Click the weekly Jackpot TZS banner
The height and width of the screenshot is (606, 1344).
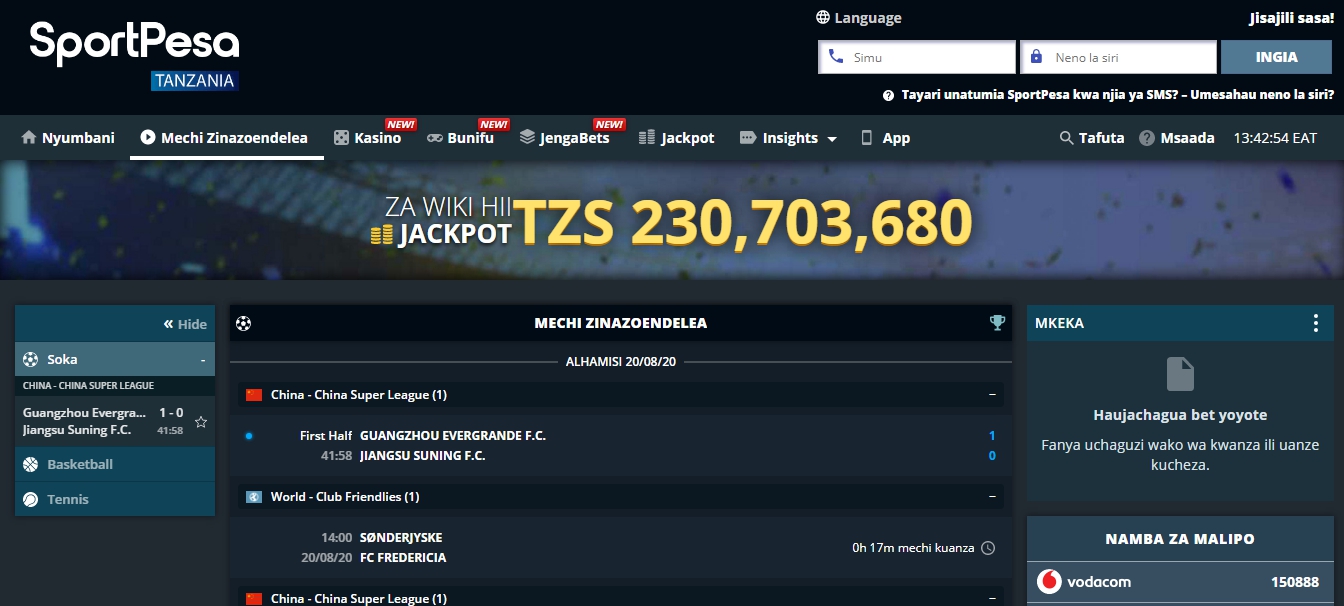[x=672, y=221]
